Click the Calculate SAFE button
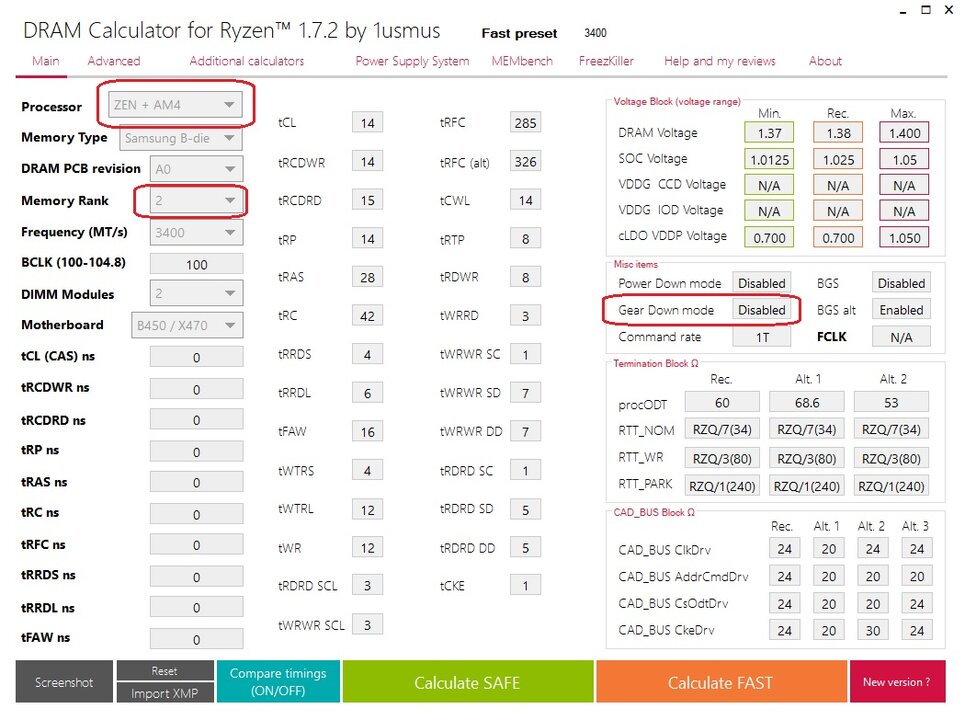This screenshot has height=720, width=965. pyautogui.click(x=468, y=682)
